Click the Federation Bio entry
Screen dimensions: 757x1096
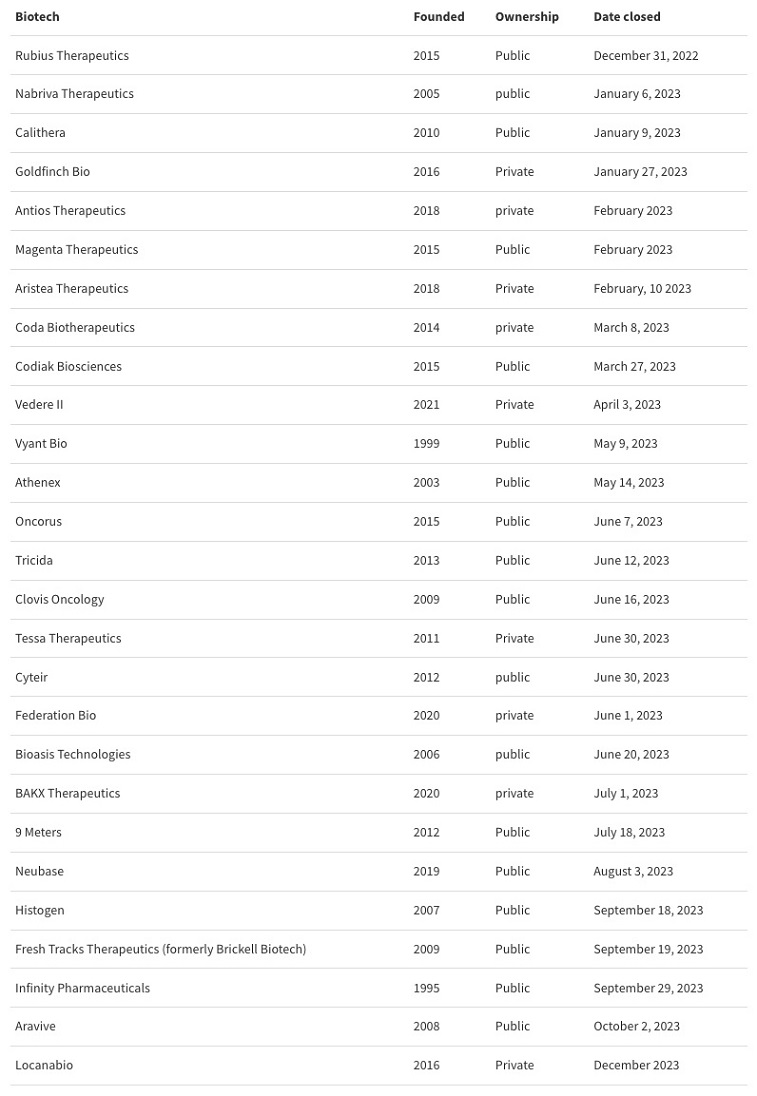(x=55, y=716)
